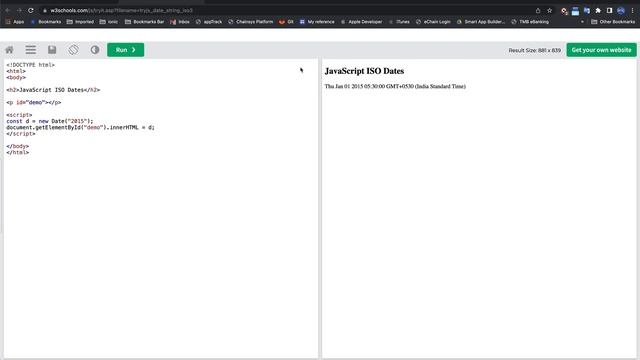Click the '</html>' closing tag line

pos(18,152)
